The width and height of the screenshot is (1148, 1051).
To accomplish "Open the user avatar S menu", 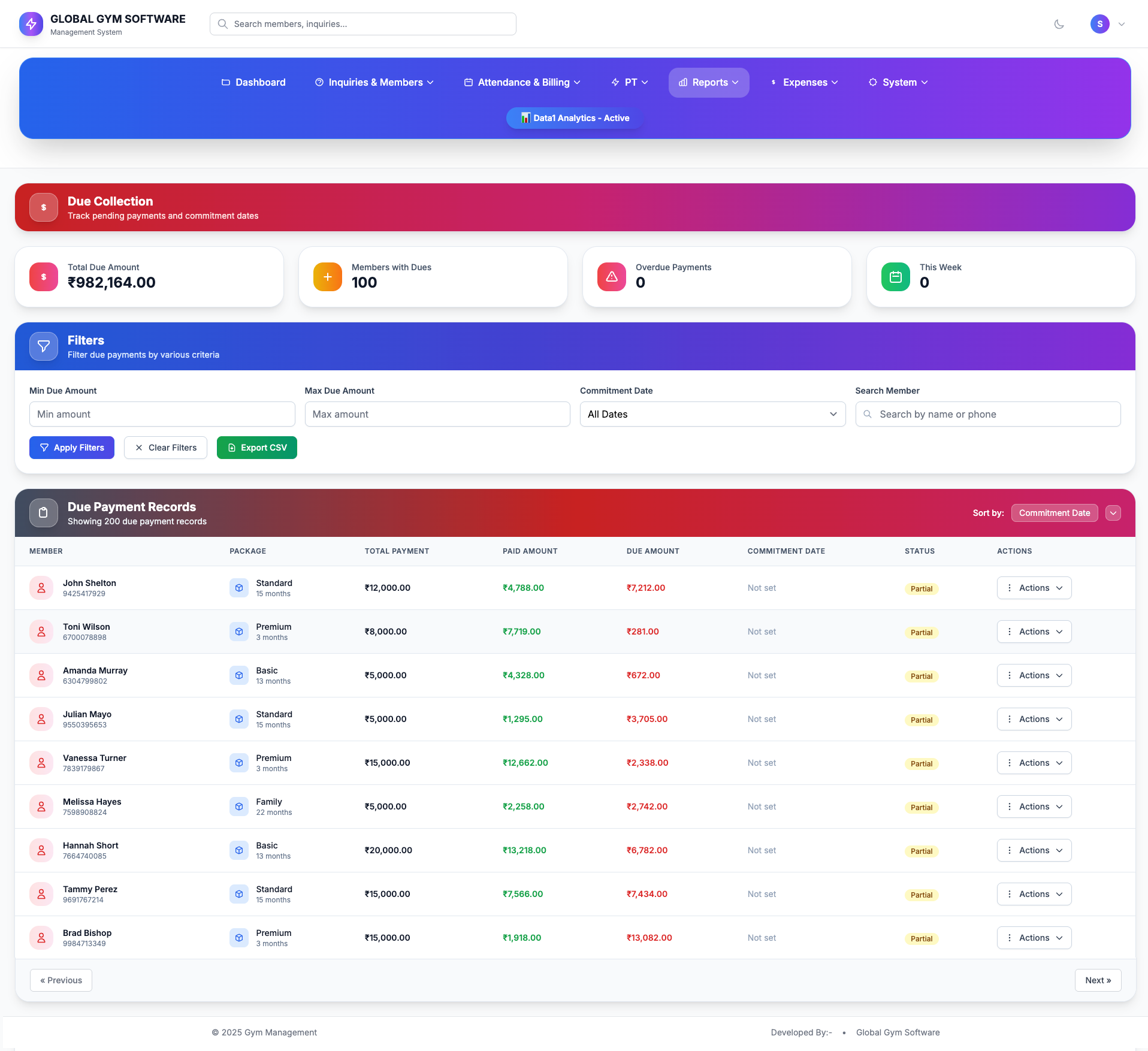I will point(1099,24).
